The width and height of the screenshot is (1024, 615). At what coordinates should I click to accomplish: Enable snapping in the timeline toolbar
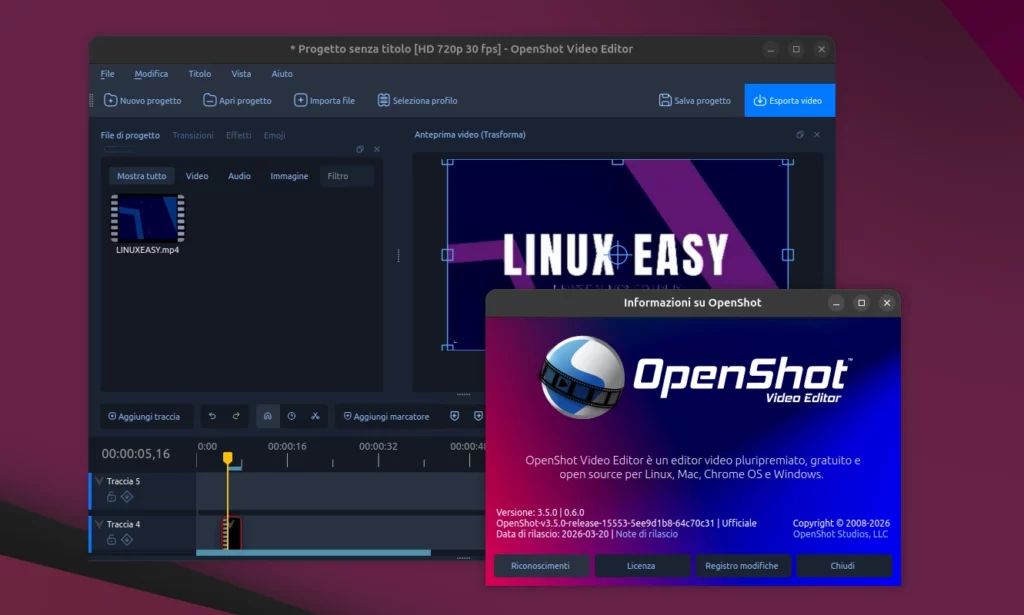coord(267,415)
